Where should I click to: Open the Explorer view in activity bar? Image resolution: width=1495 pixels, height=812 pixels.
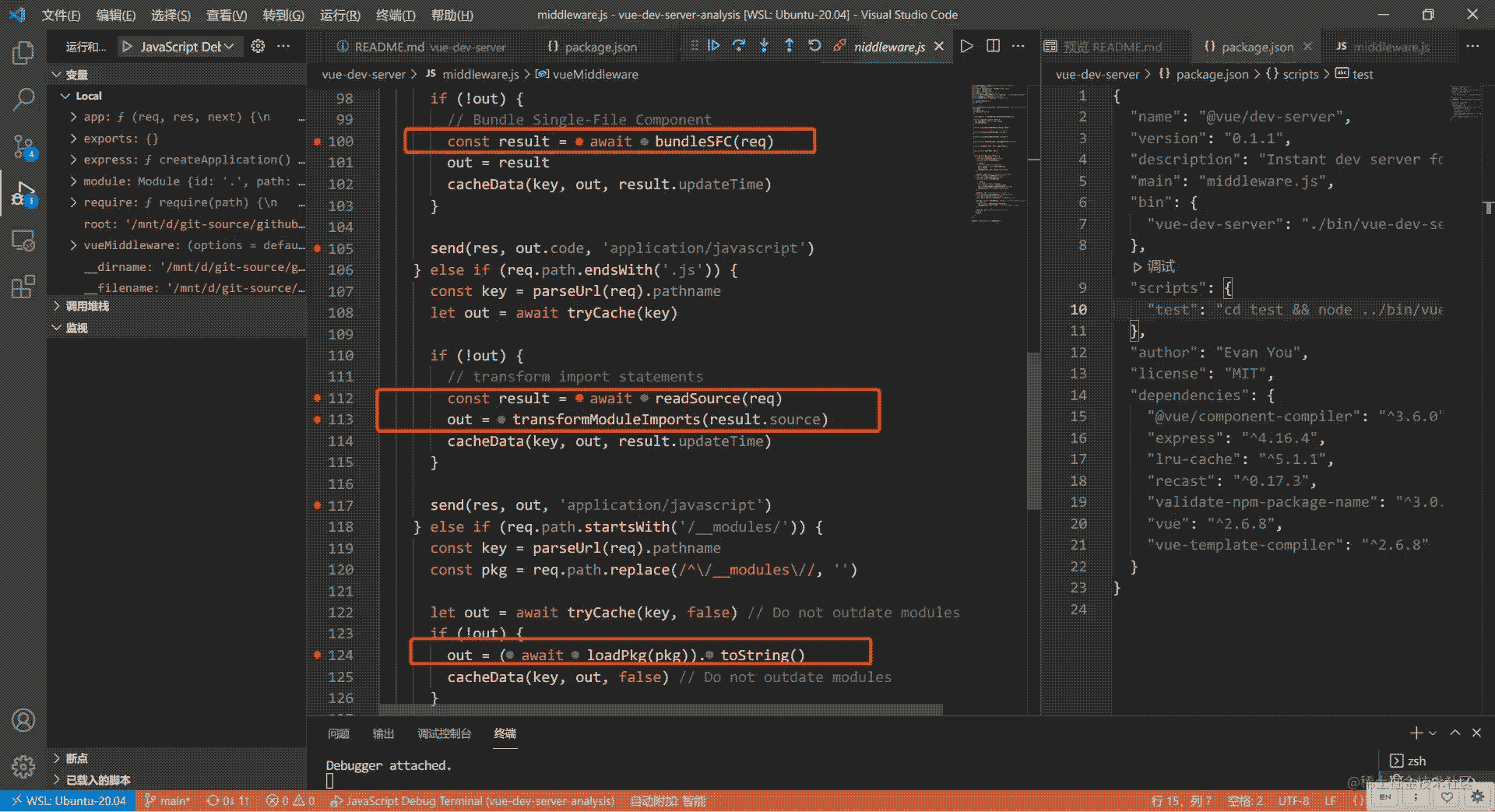[x=23, y=53]
